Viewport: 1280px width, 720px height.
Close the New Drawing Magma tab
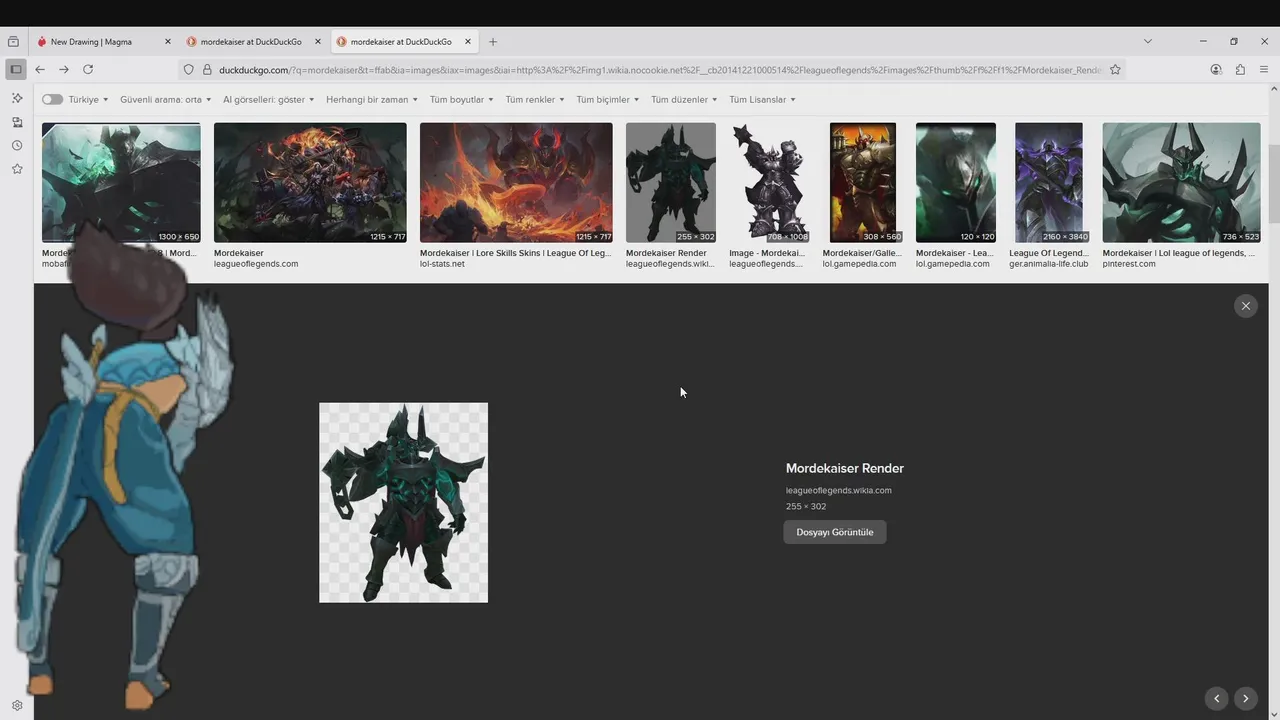click(x=168, y=42)
